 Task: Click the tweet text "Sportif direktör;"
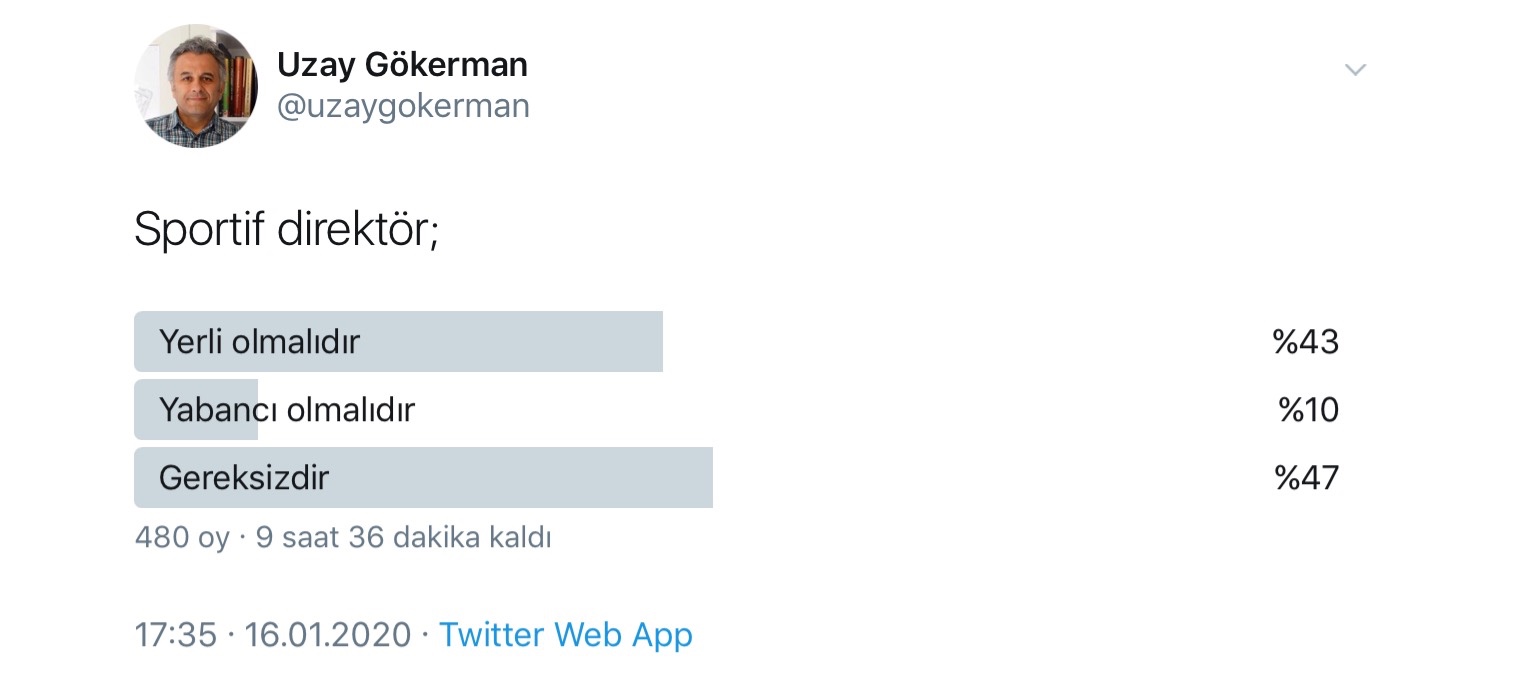click(287, 230)
